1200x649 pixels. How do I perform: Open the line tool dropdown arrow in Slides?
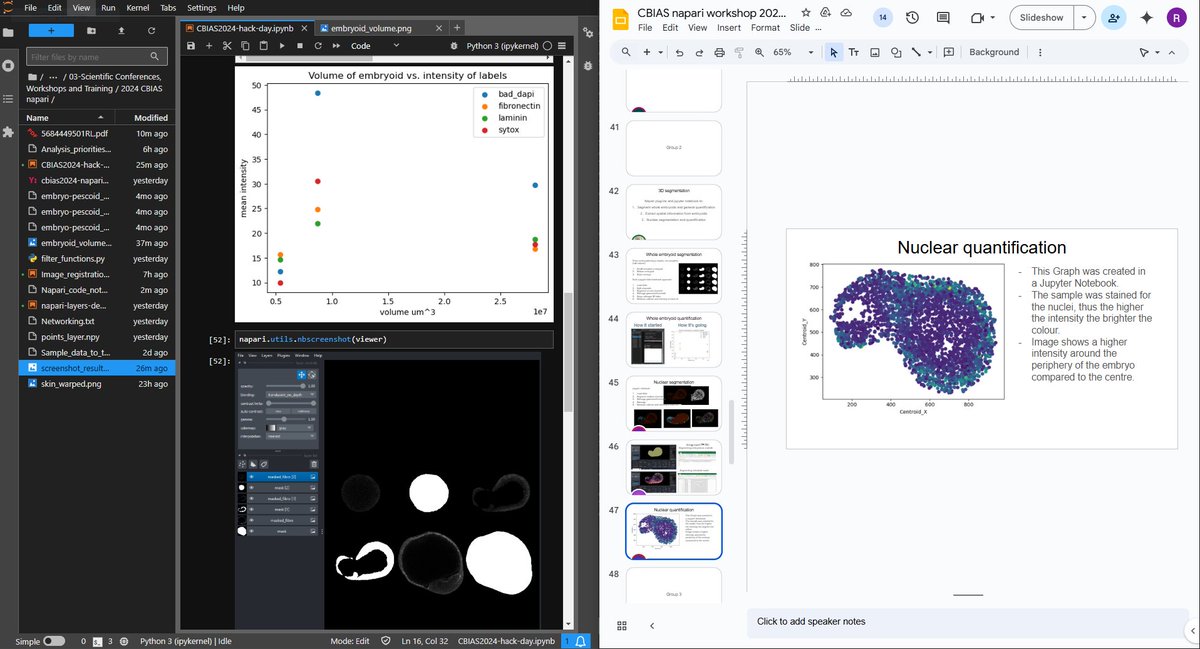click(930, 52)
